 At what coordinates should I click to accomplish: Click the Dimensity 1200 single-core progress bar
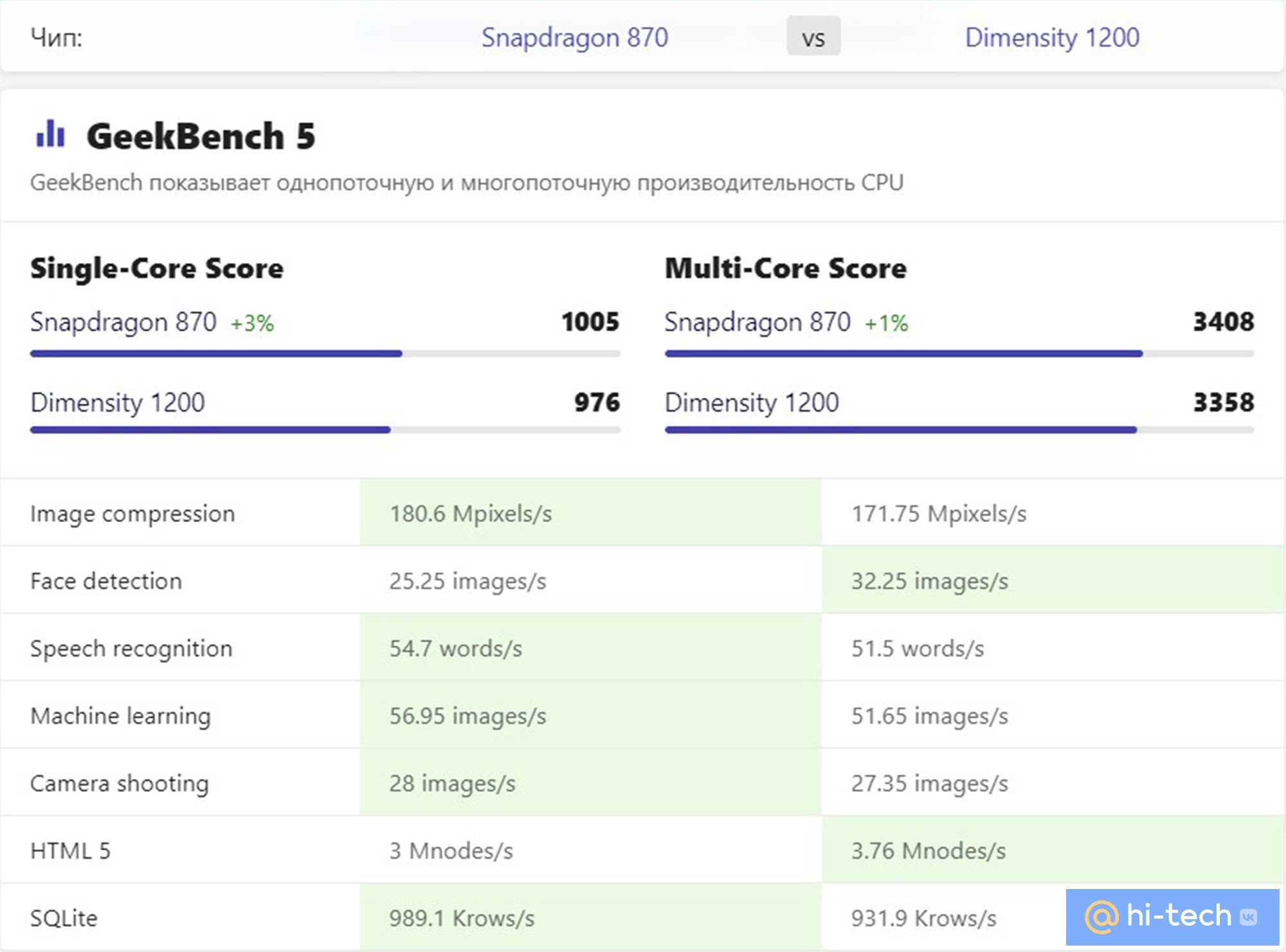pyautogui.click(x=325, y=429)
